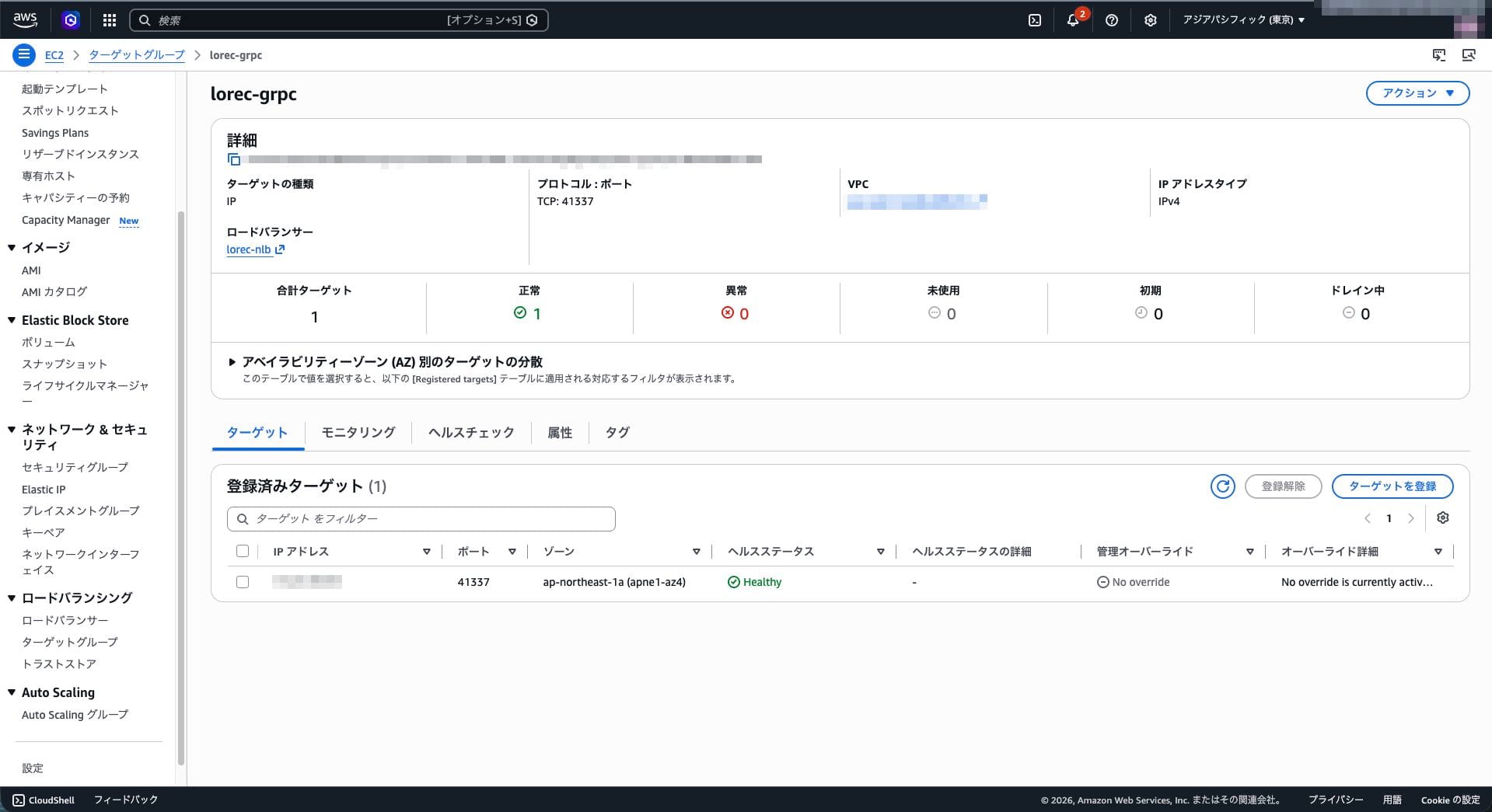Open table preferences gear icon
Screen dimensions: 1492x812
pos(1443,518)
